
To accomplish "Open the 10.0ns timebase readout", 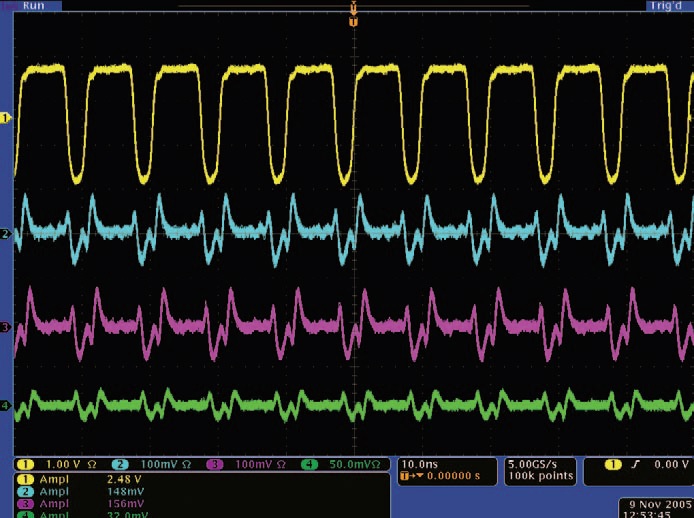I will click(x=421, y=465).
